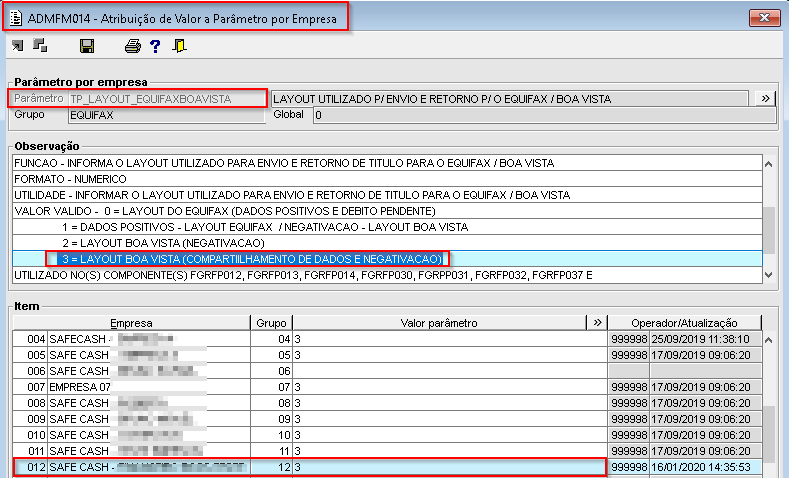Select company row 004 SAFECASH
Screen dimensions: 789x478
pyautogui.click(x=131, y=339)
